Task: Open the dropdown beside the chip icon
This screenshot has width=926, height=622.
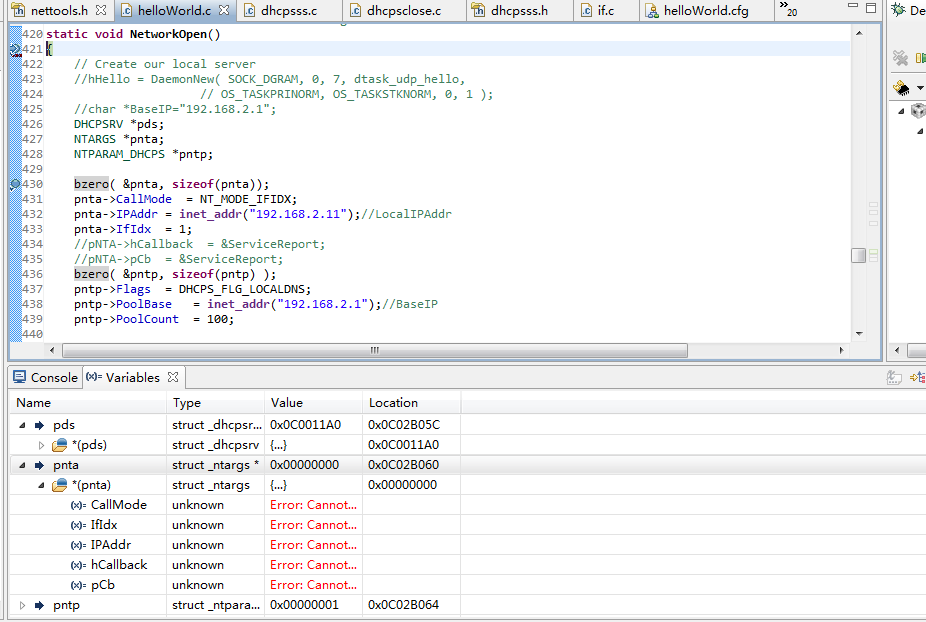Action: coord(920,88)
